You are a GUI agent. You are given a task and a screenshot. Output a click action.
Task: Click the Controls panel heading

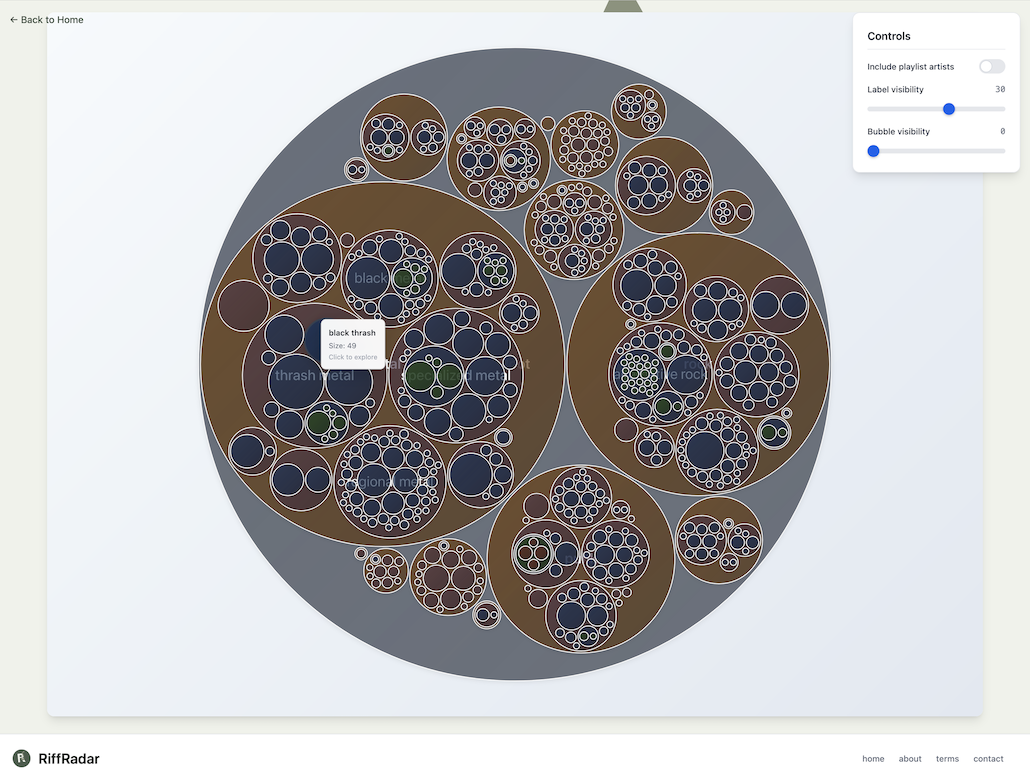[889, 36]
